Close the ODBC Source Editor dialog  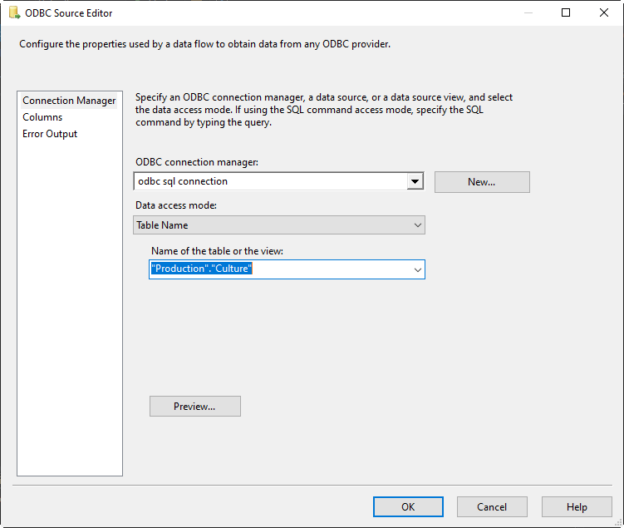(x=604, y=13)
